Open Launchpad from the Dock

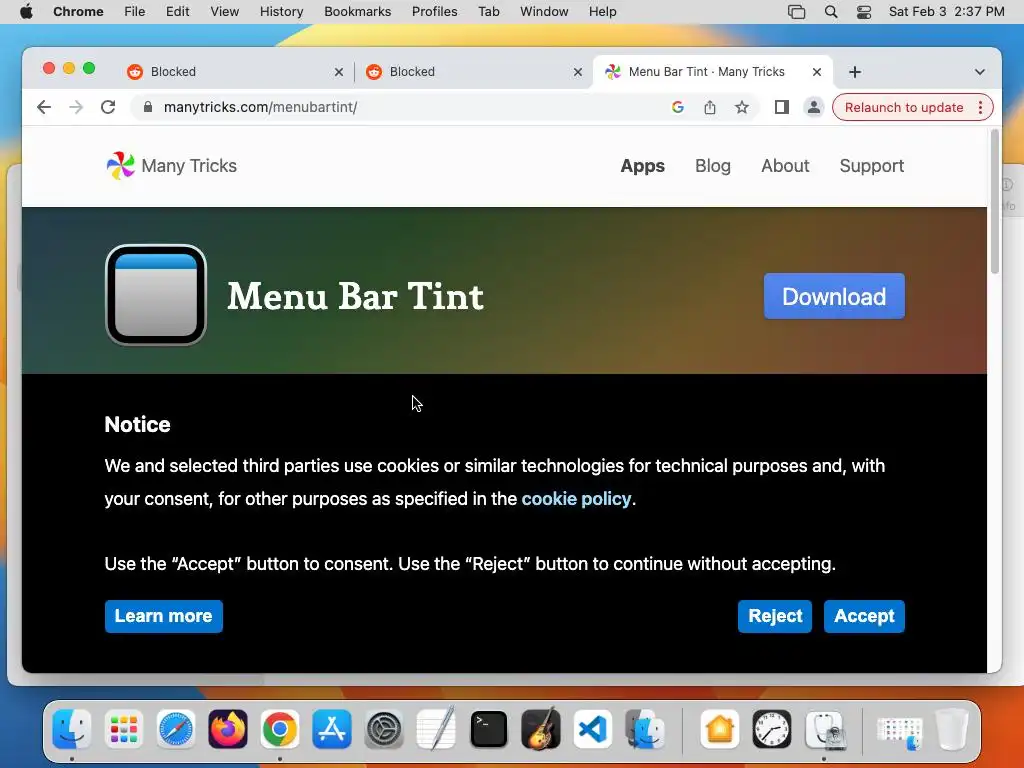click(x=123, y=729)
